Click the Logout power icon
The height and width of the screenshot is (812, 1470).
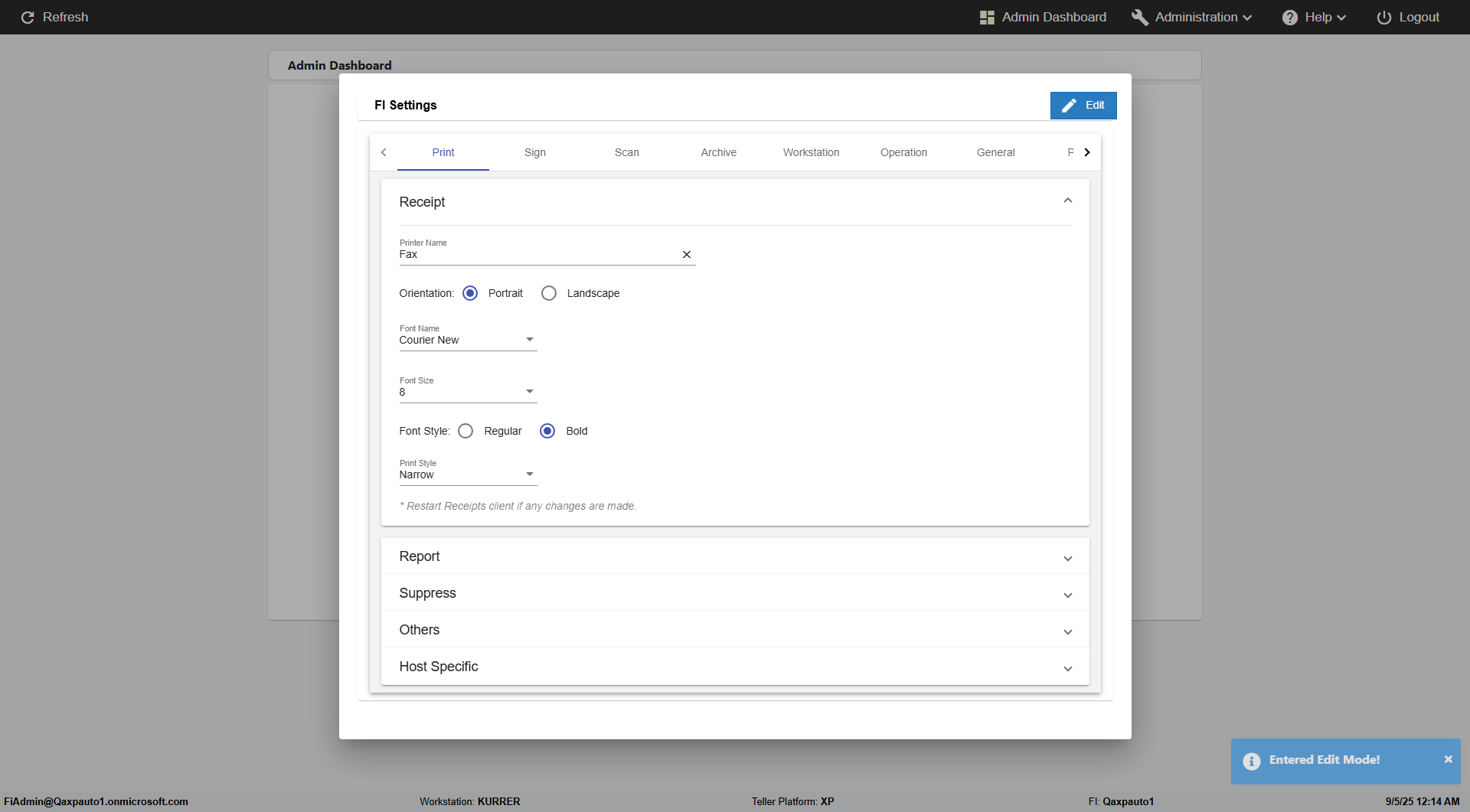click(x=1384, y=17)
